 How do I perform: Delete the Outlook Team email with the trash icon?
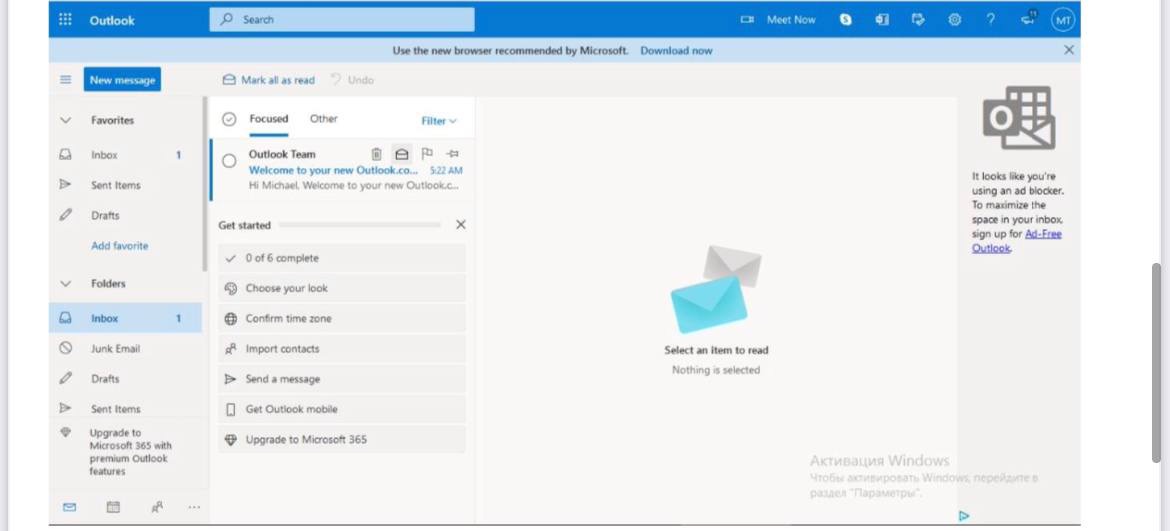tap(377, 154)
